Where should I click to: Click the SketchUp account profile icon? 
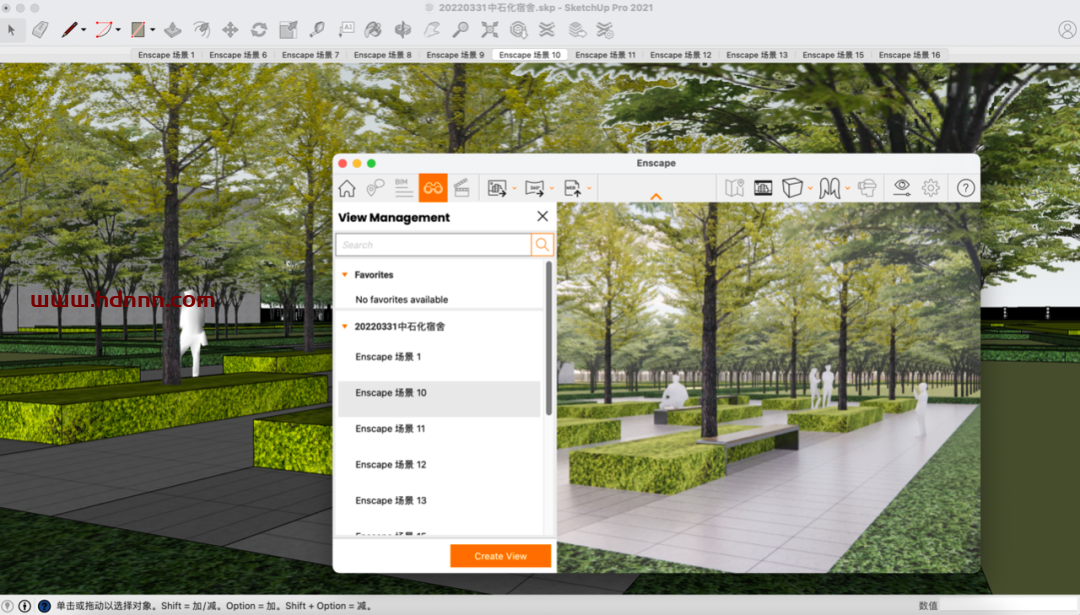click(x=1067, y=30)
